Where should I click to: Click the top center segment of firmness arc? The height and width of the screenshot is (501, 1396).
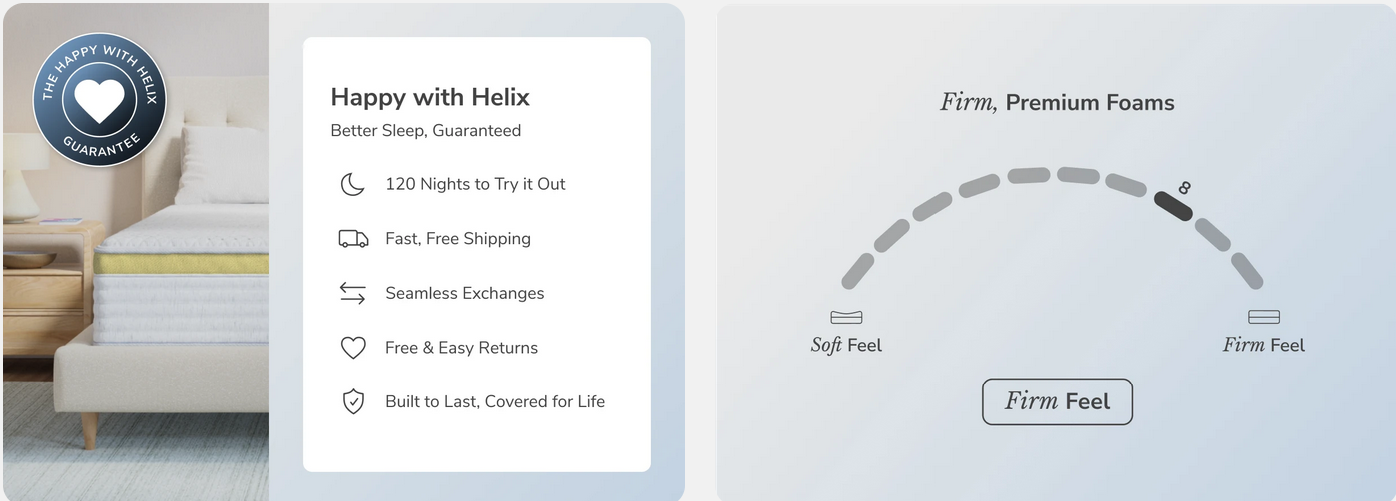(1028, 176)
